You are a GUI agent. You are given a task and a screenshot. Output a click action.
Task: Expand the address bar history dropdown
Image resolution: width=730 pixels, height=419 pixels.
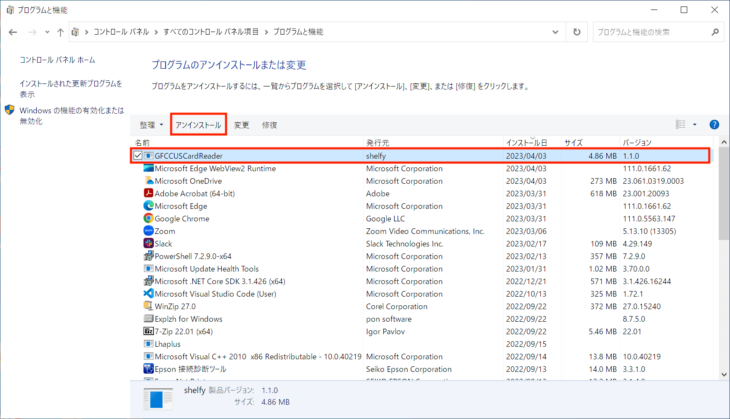tap(555, 32)
